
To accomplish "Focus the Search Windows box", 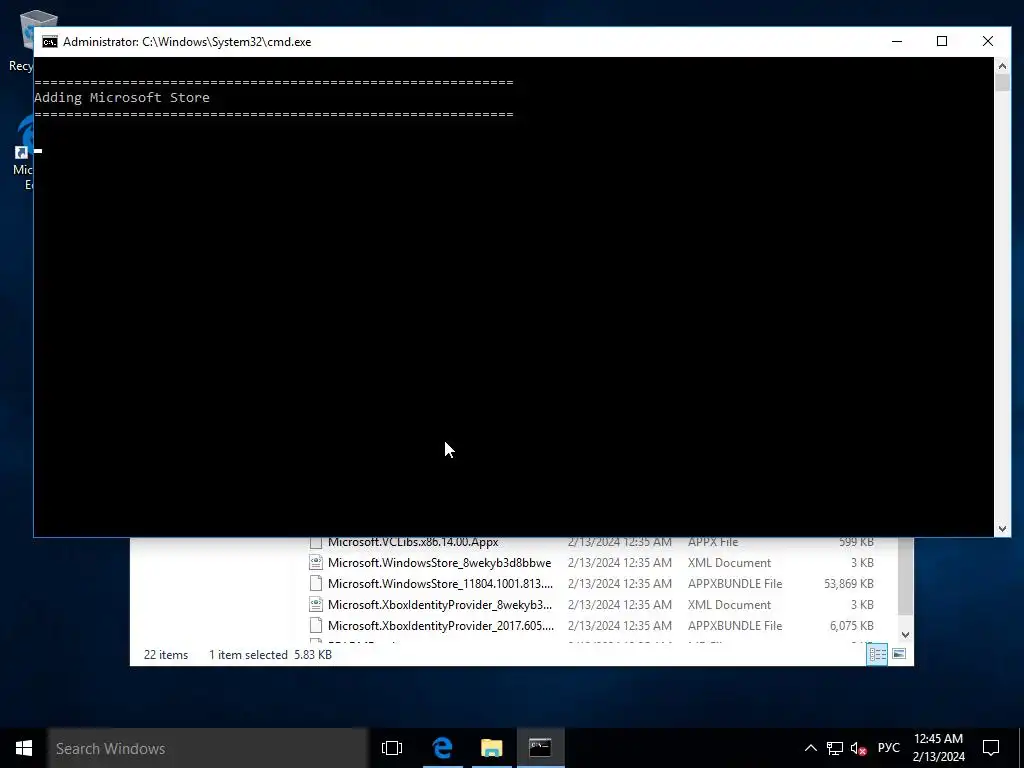I will click(x=208, y=748).
